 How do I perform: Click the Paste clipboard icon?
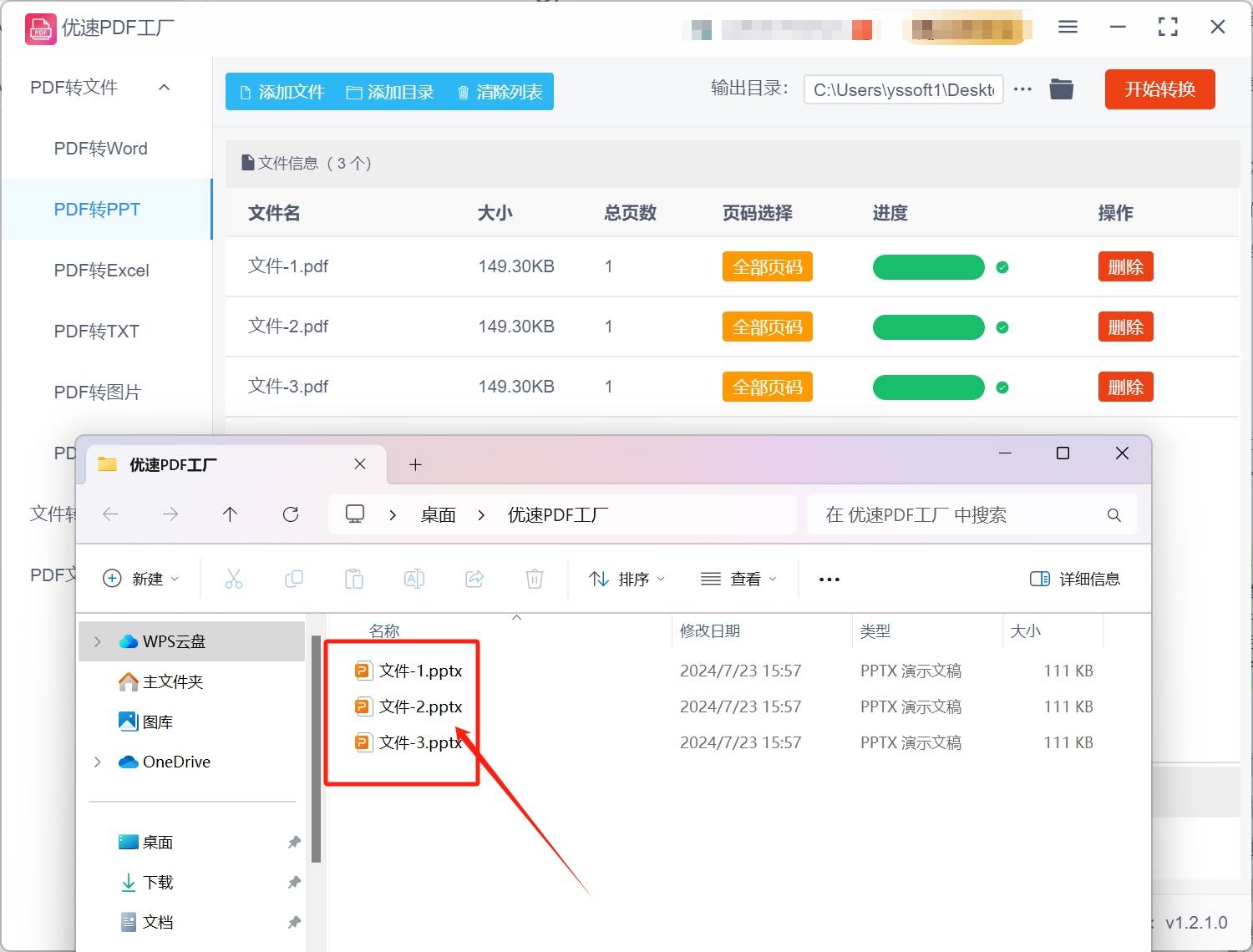click(354, 579)
